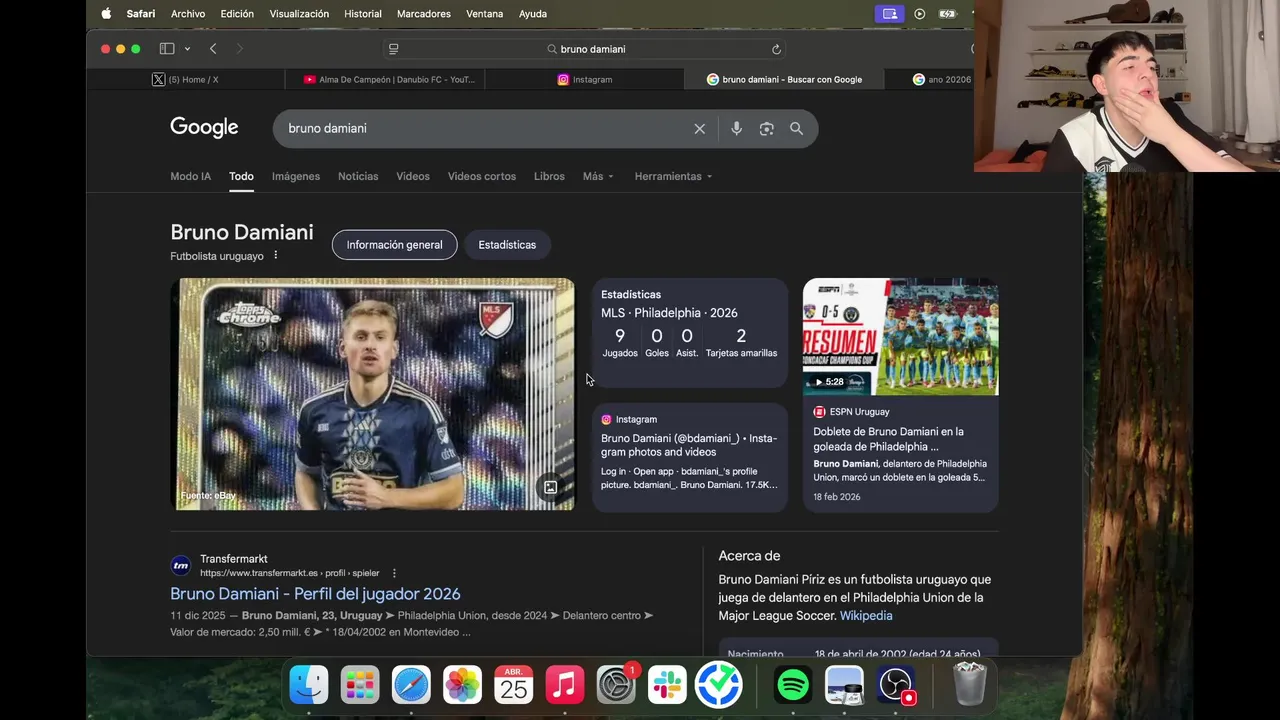
Task: Clear the Google search box text
Action: [700, 129]
